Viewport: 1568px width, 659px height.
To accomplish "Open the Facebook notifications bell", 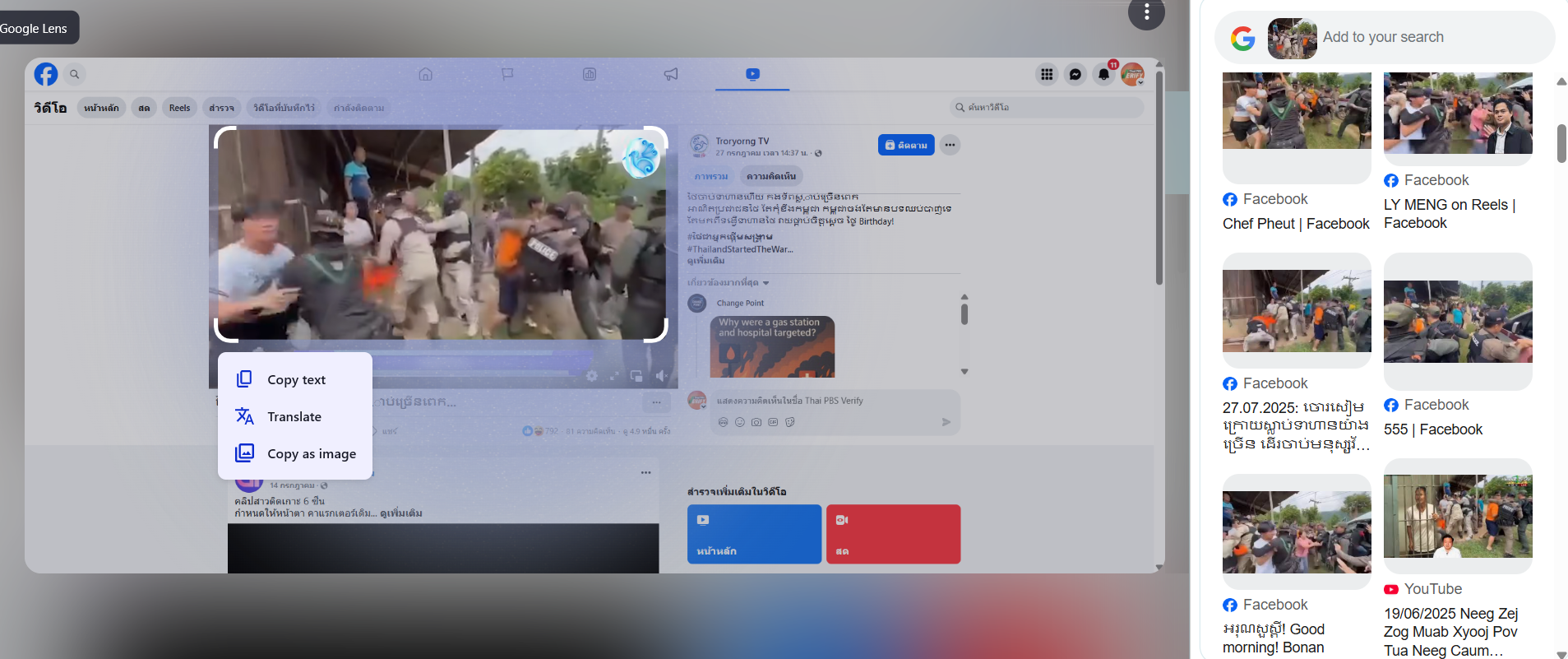I will tap(1104, 74).
